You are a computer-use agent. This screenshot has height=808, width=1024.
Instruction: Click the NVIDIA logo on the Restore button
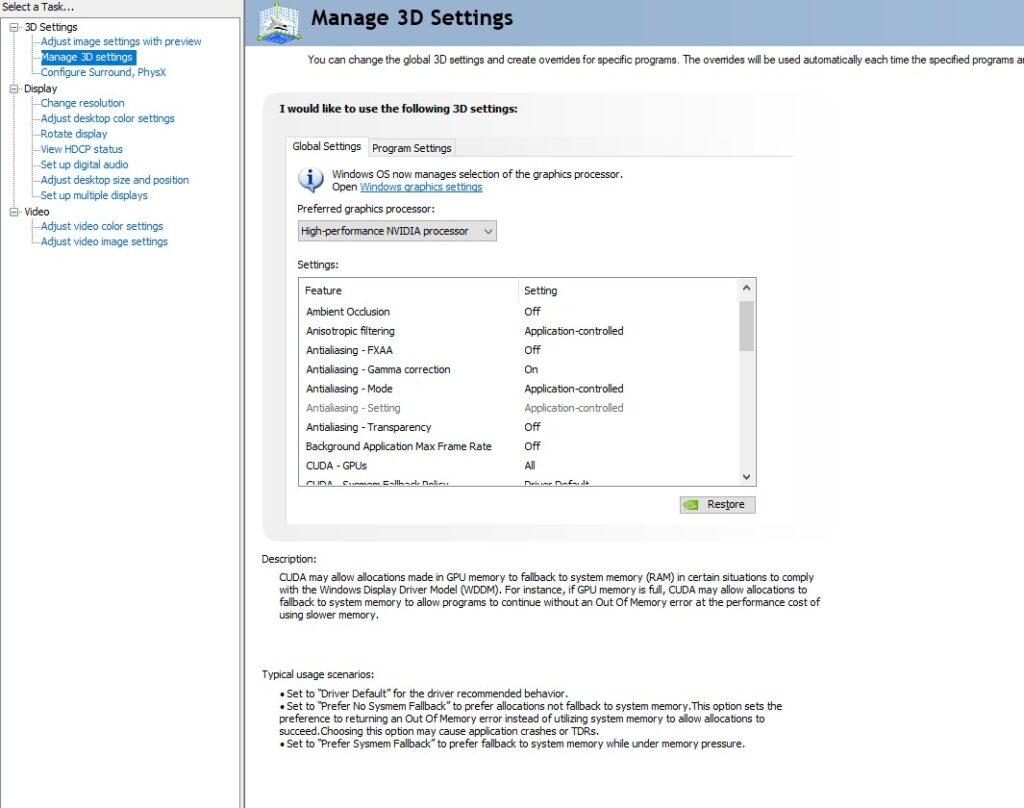click(x=691, y=504)
